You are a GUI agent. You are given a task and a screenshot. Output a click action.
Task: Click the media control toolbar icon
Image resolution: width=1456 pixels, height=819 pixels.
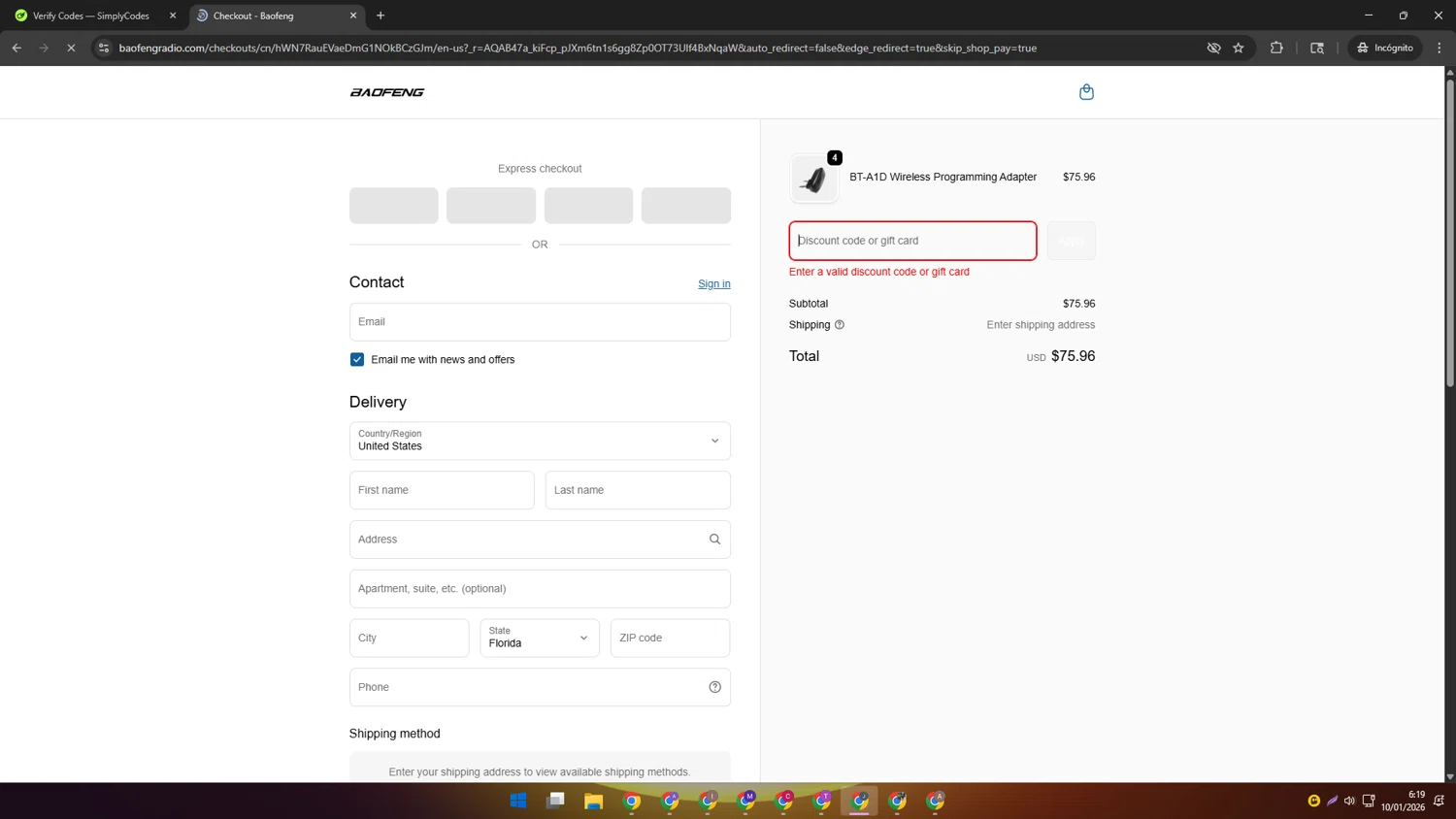(x=1317, y=48)
